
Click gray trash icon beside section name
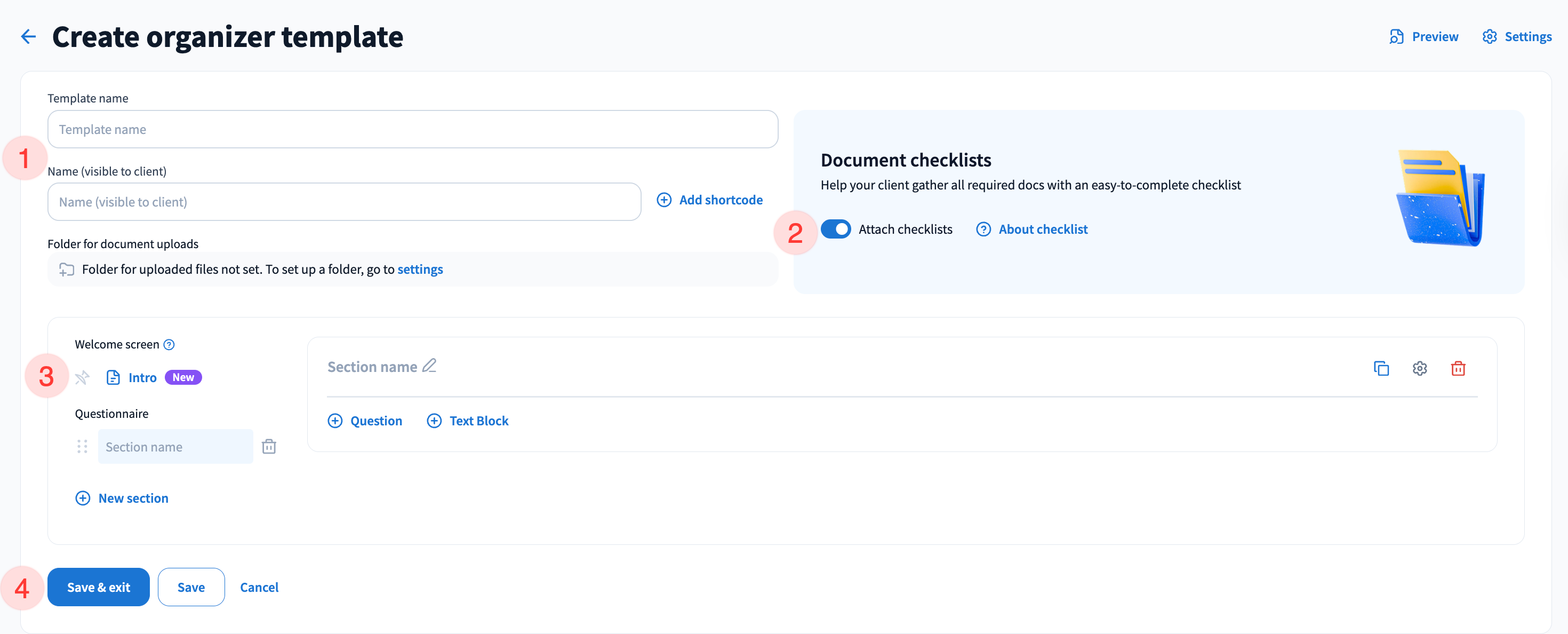tap(268, 447)
